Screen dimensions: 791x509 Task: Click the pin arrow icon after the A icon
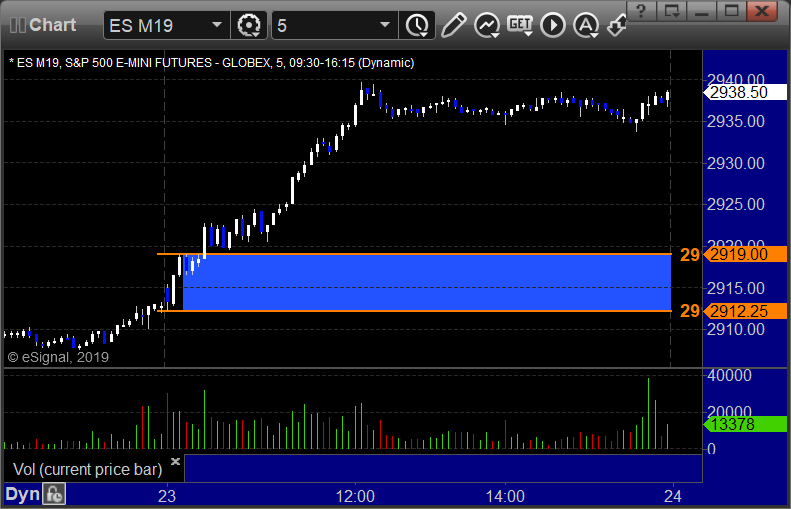(616, 25)
